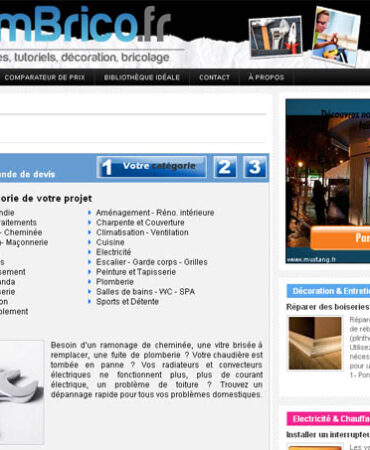This screenshot has height=450, width=370.
Task: Select the Plomberie category
Action: (115, 282)
